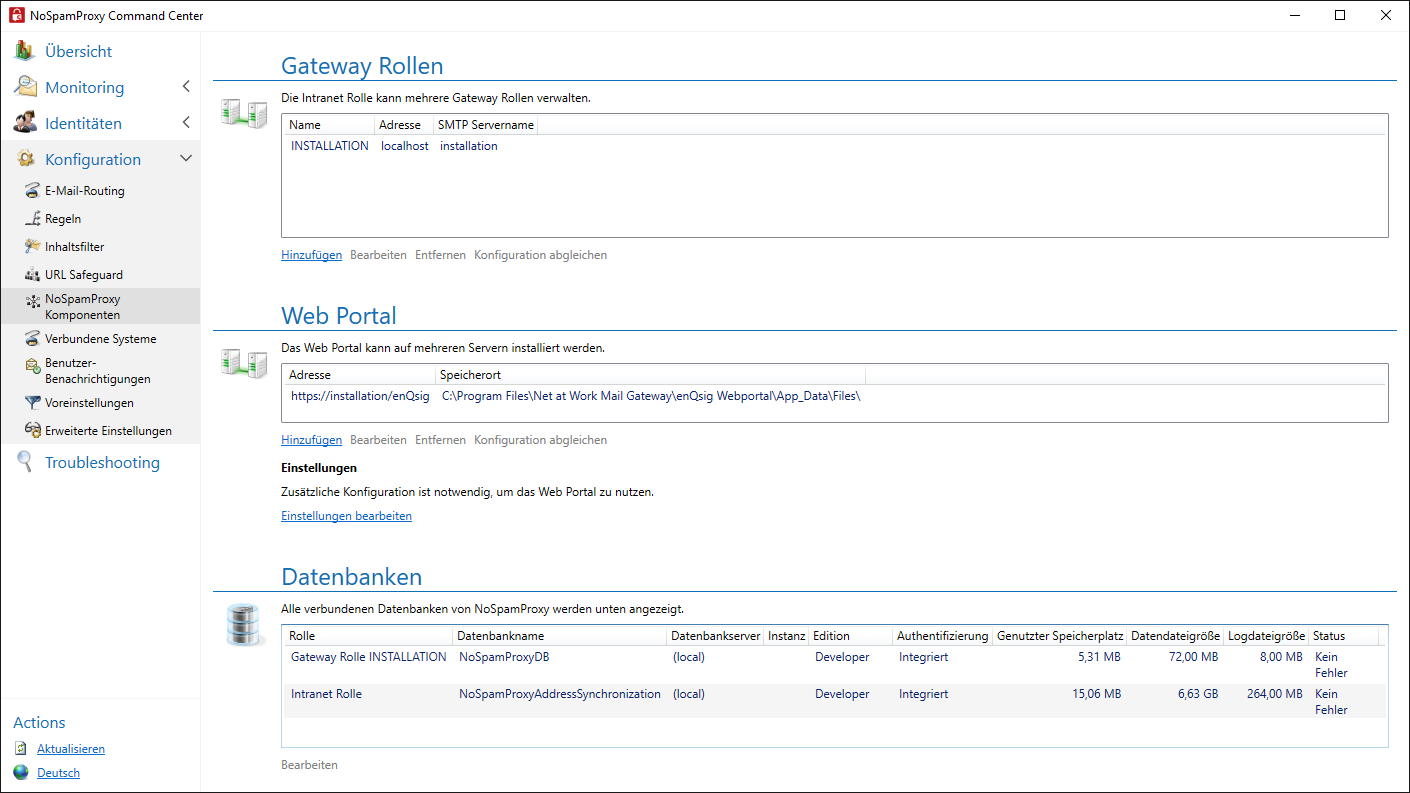Sort by Authentifizierung column header
The width and height of the screenshot is (1410, 793).
[x=942, y=636]
